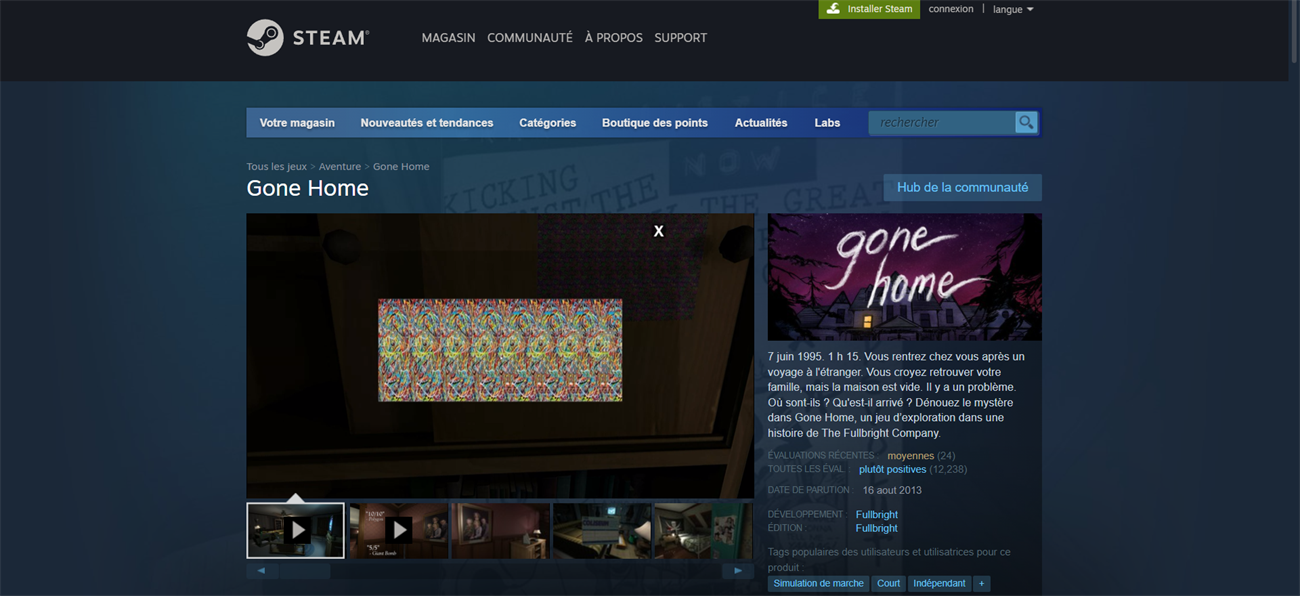Open the Actualités tab
Screen dimensions: 1300x596
(761, 123)
